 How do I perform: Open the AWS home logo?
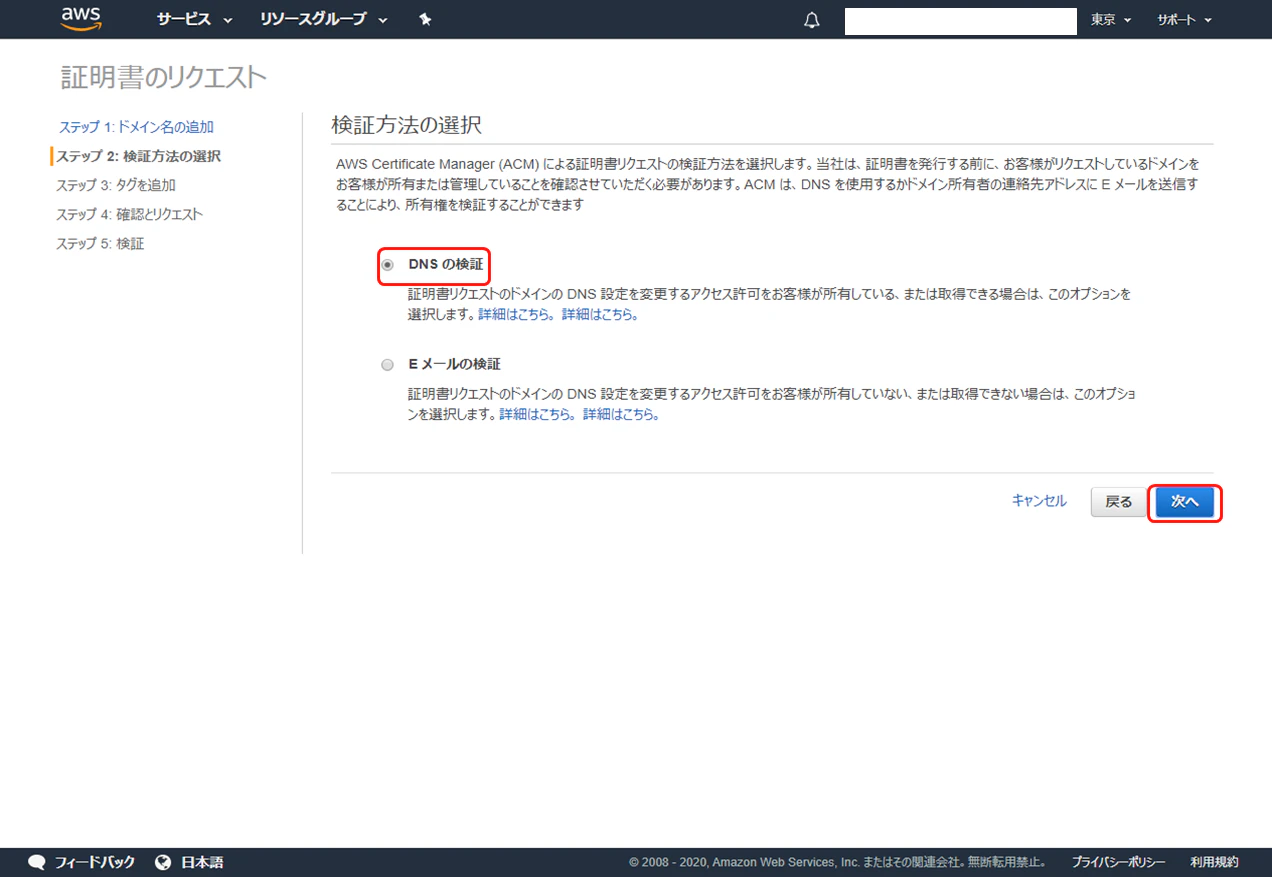[x=82, y=17]
